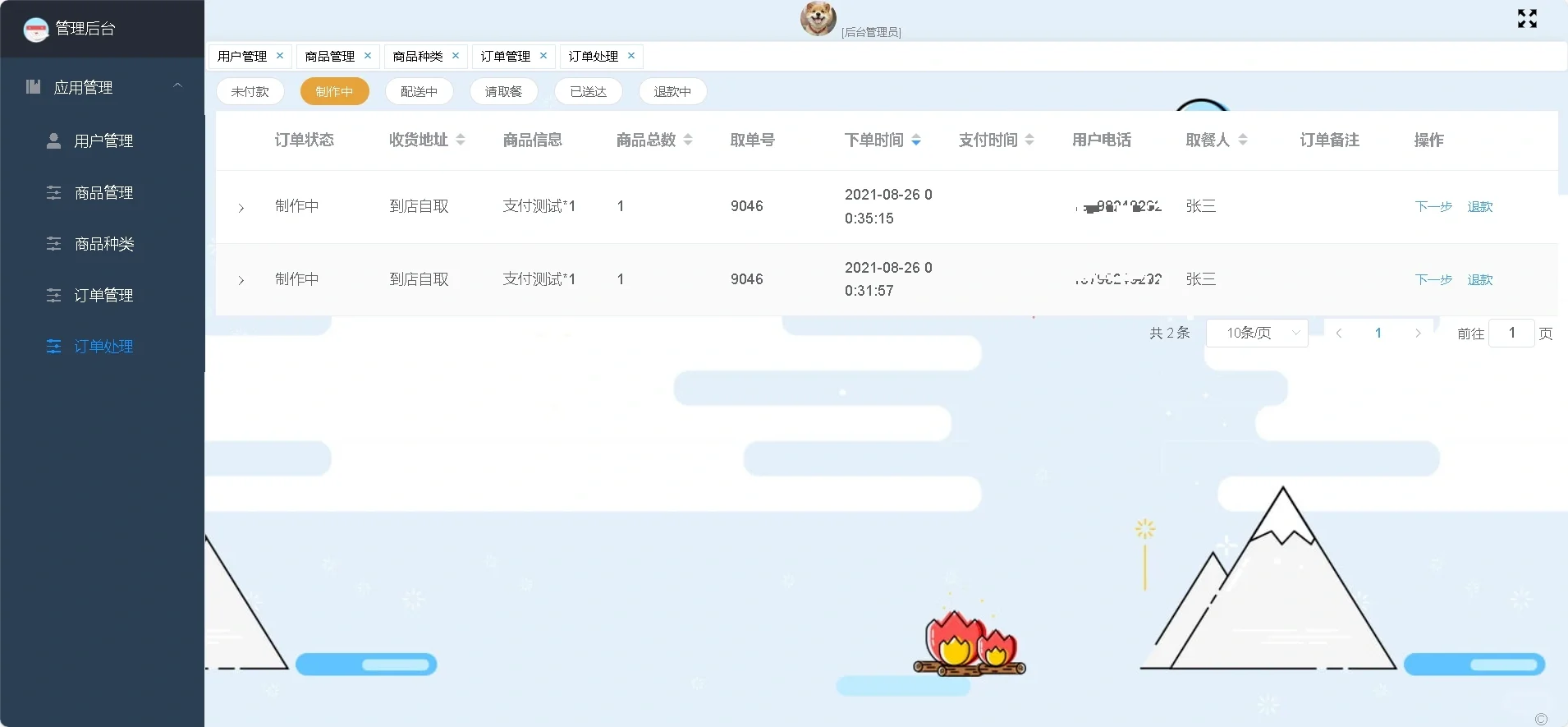The height and width of the screenshot is (727, 1568).
Task: Sort by 取餐人 column arrows
Action: pos(1243,140)
